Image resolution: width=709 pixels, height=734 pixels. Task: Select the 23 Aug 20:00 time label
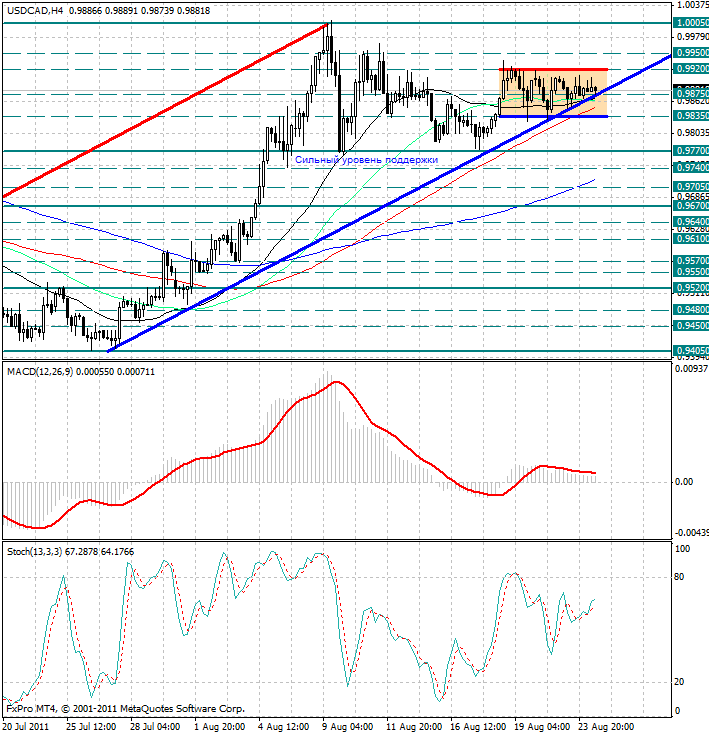[607, 727]
